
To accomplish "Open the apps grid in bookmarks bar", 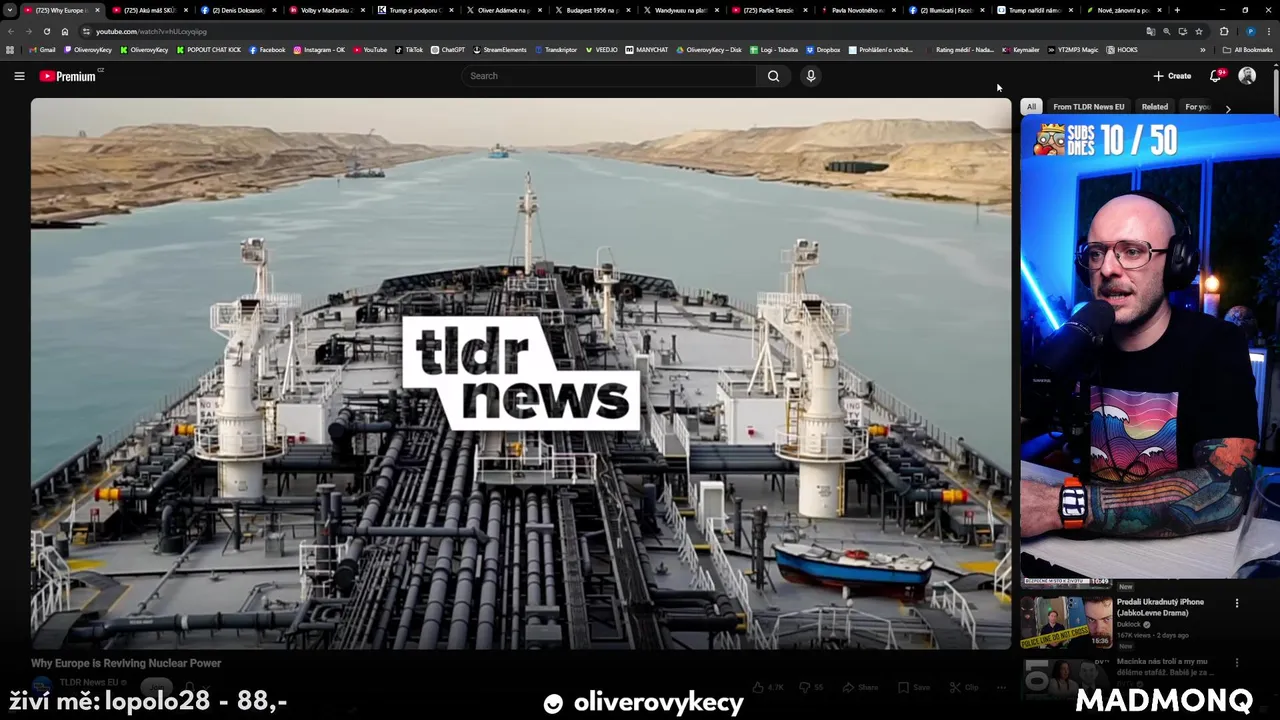I will pyautogui.click(x=10, y=50).
